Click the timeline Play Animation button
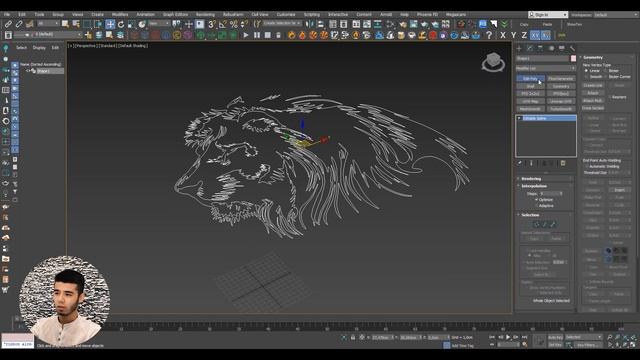640x360 pixels. click(x=508, y=337)
